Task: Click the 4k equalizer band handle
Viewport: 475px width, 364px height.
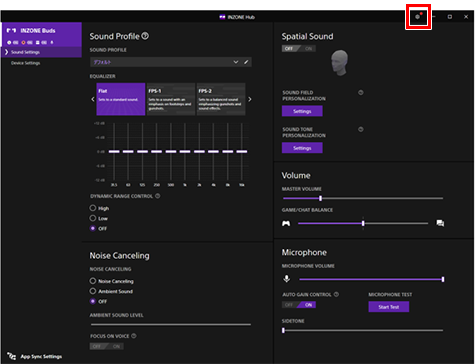Action: tap(214, 151)
